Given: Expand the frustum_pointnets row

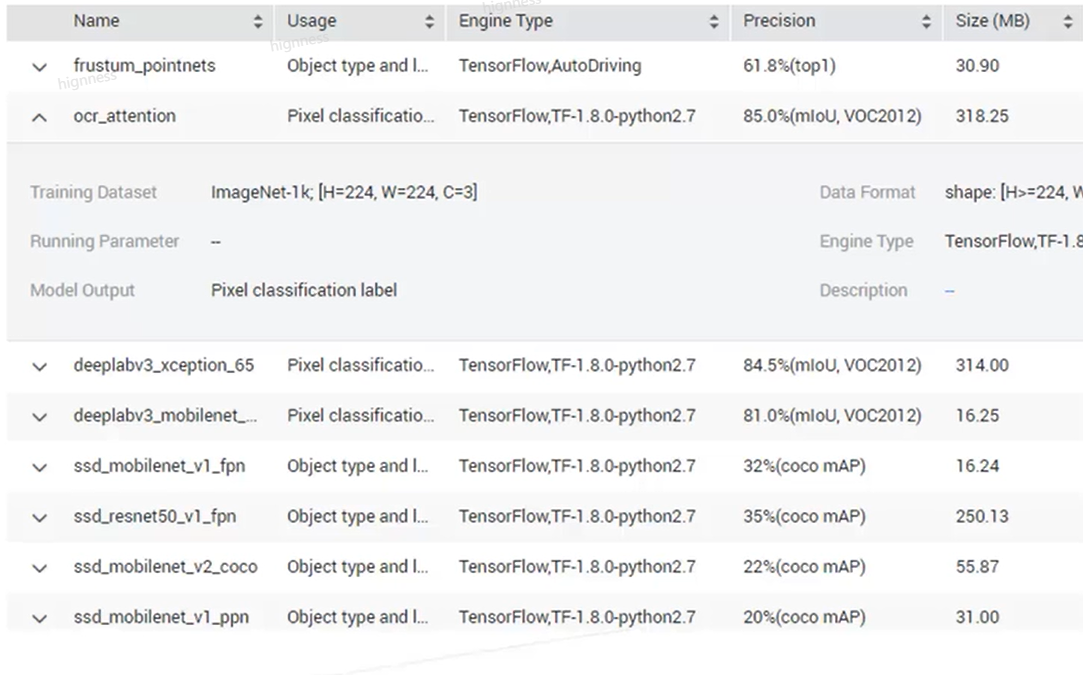Looking at the screenshot, I should tap(40, 67).
